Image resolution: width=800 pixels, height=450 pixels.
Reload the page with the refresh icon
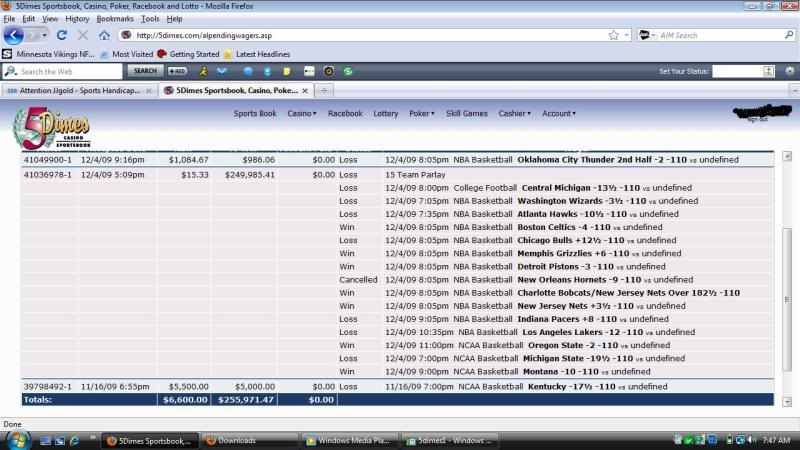click(x=62, y=35)
